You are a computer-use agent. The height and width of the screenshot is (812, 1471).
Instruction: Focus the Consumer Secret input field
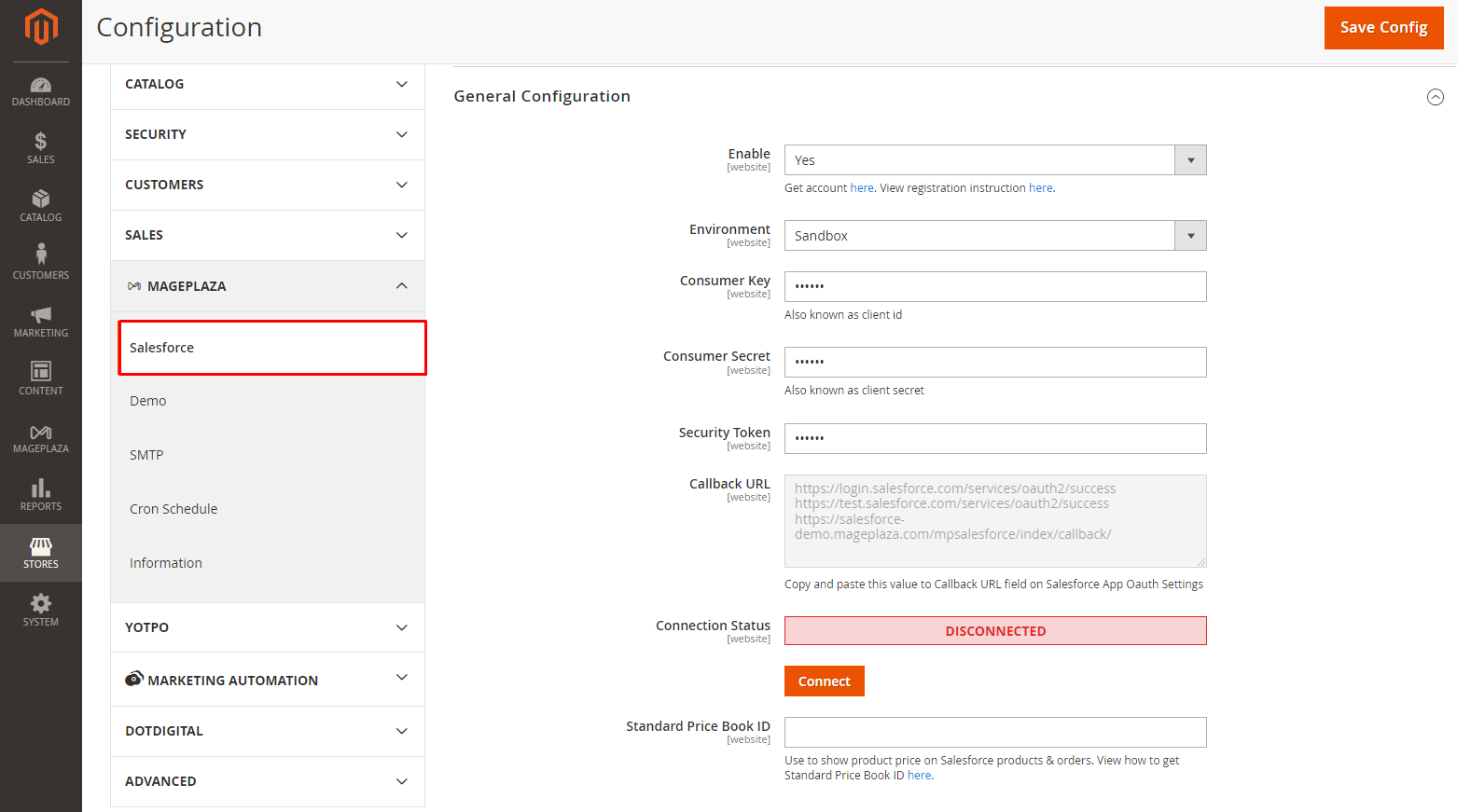tap(995, 363)
